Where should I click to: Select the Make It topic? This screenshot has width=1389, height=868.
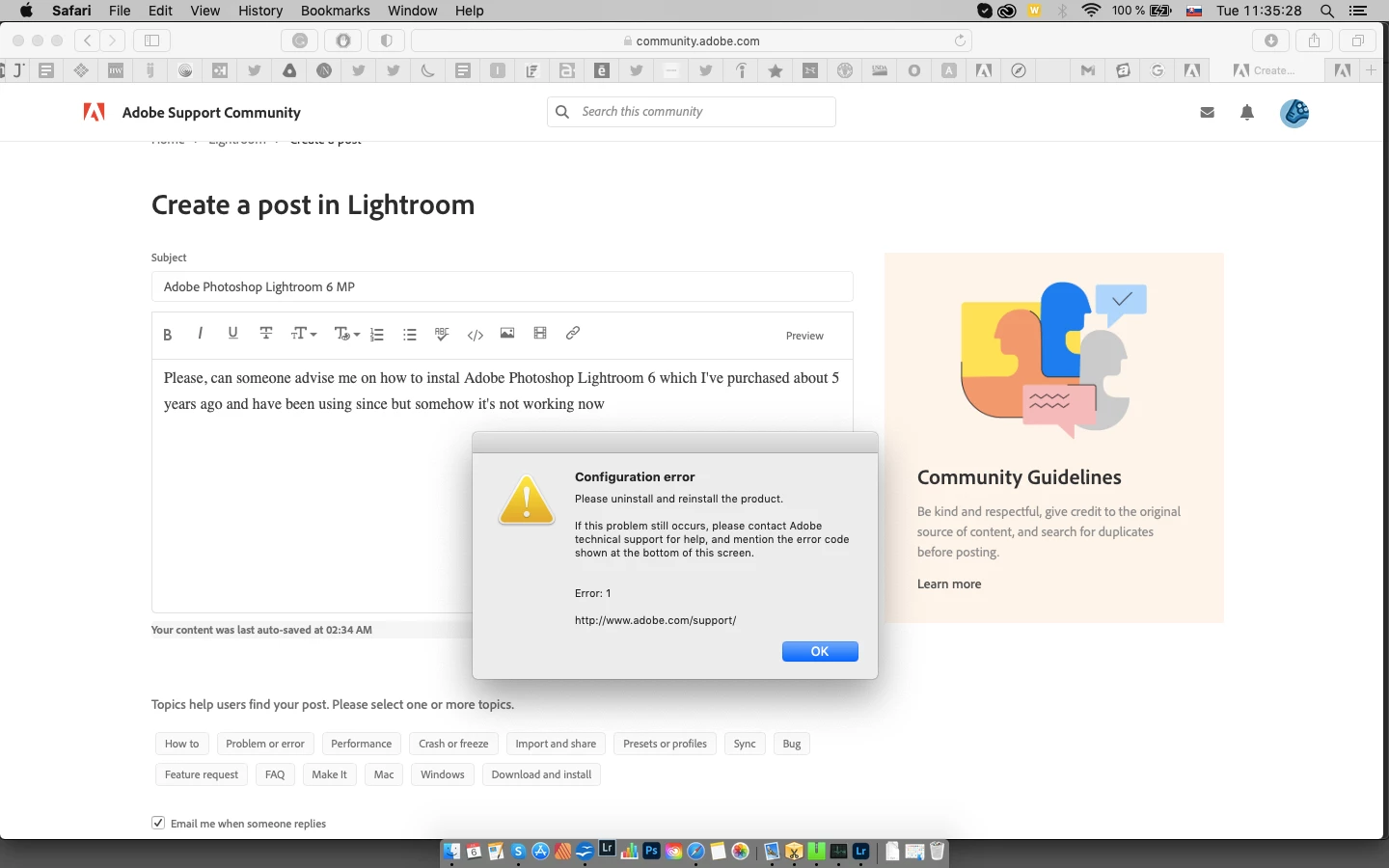click(329, 774)
